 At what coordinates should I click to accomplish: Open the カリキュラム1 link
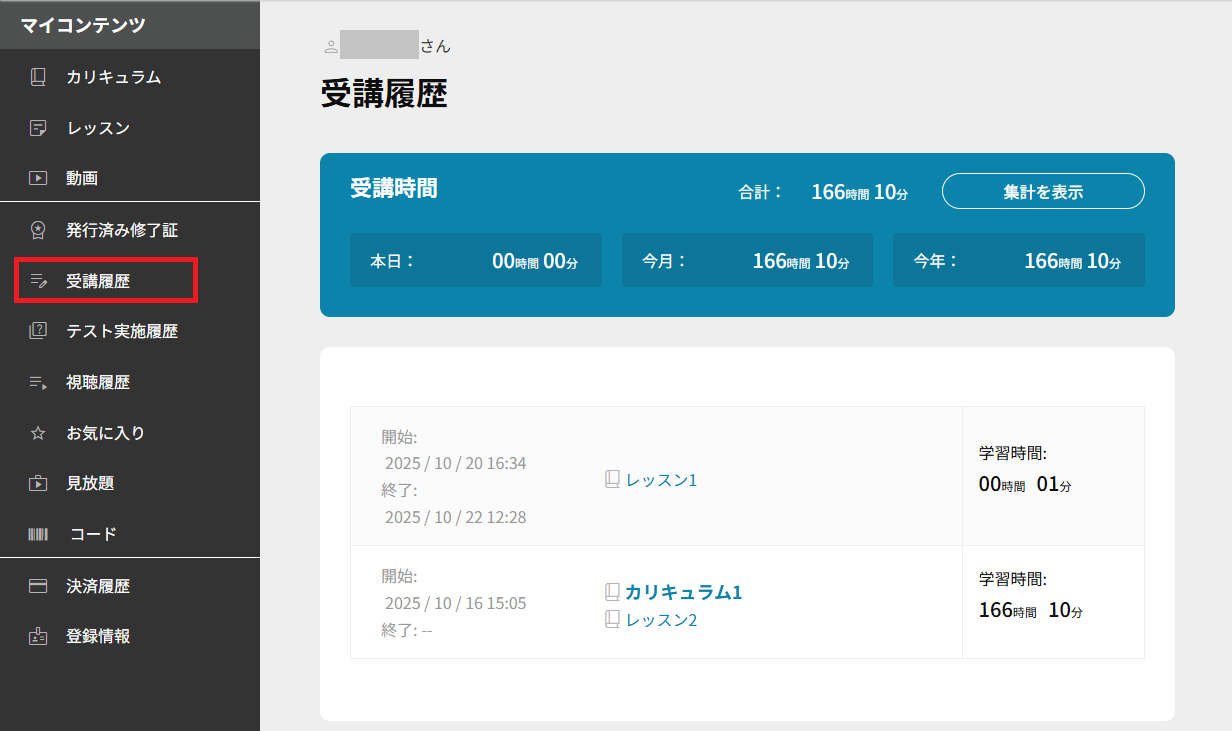tap(683, 592)
